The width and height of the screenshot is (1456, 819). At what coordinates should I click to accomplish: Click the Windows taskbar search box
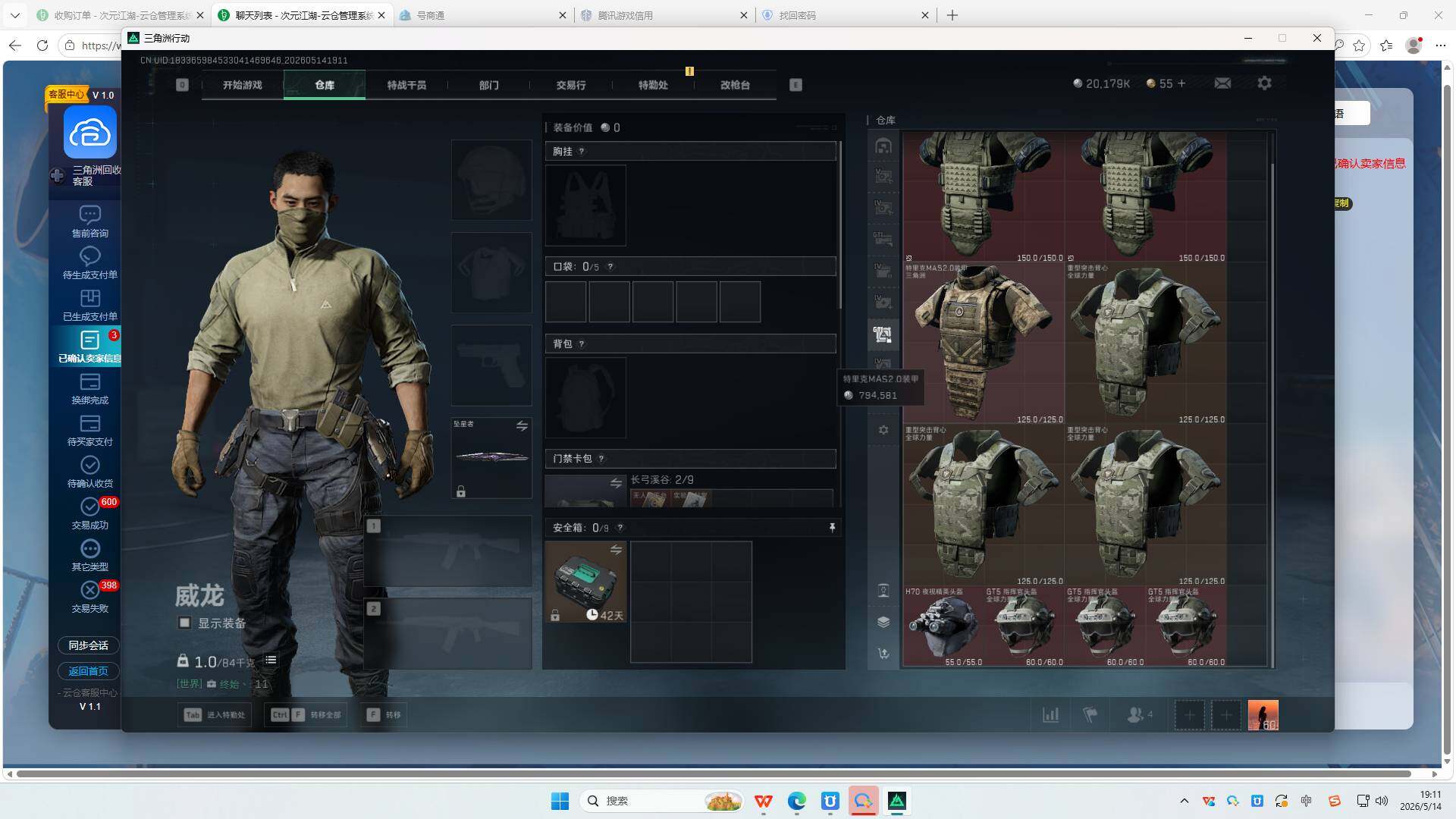click(x=662, y=801)
